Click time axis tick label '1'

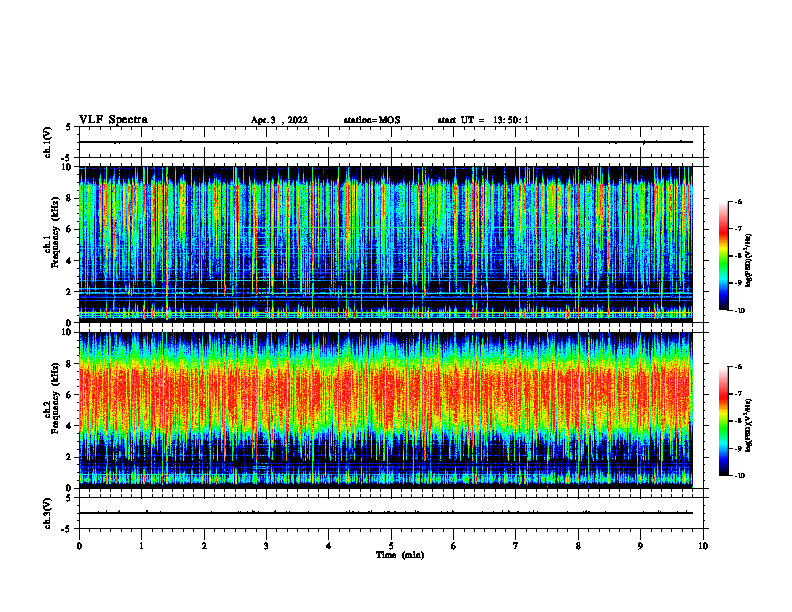point(142,546)
